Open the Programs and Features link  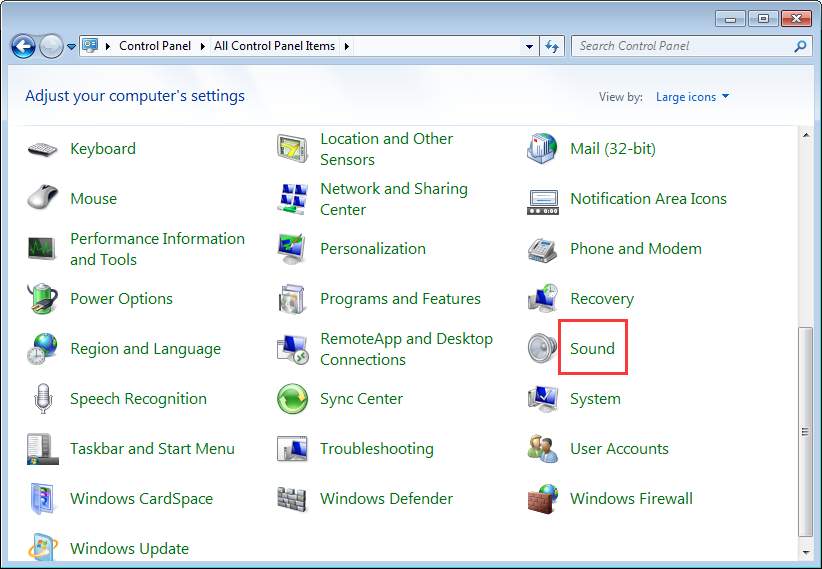click(x=400, y=298)
